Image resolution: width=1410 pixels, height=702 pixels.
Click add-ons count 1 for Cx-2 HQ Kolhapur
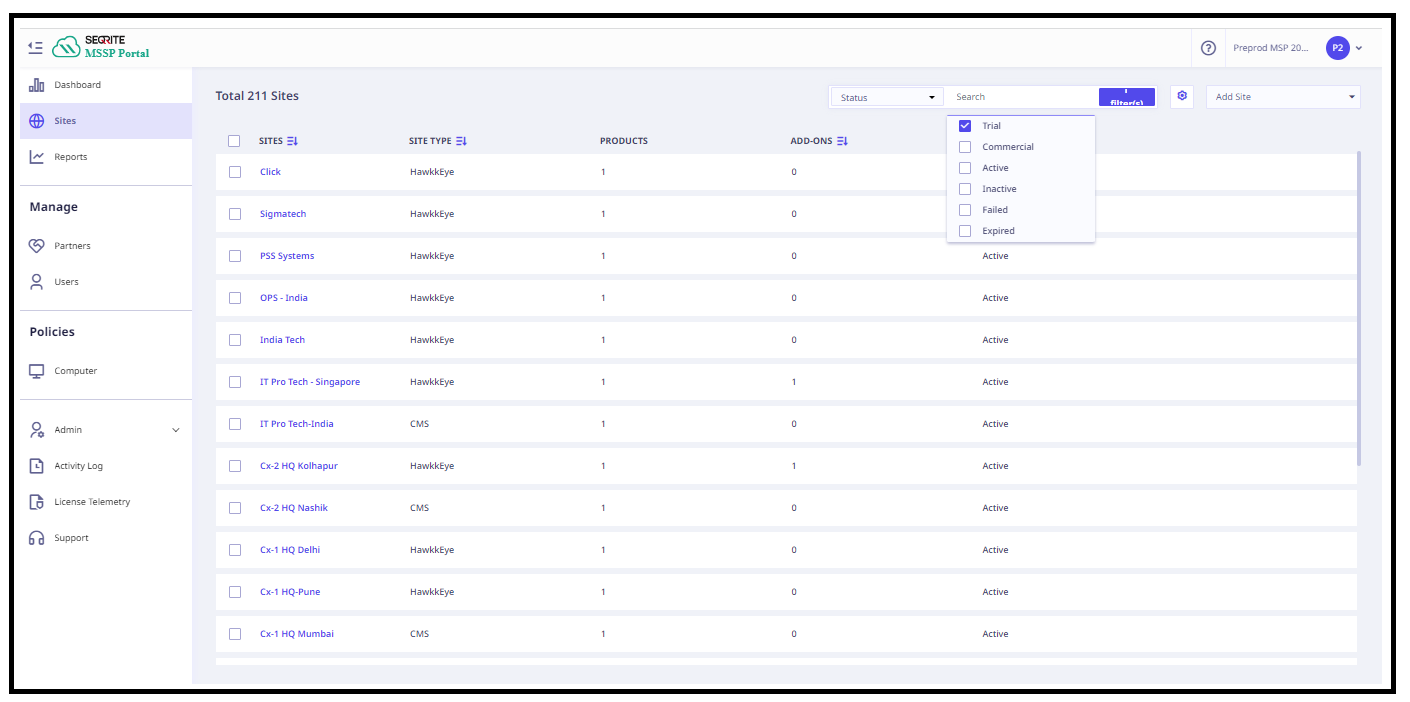tap(794, 466)
